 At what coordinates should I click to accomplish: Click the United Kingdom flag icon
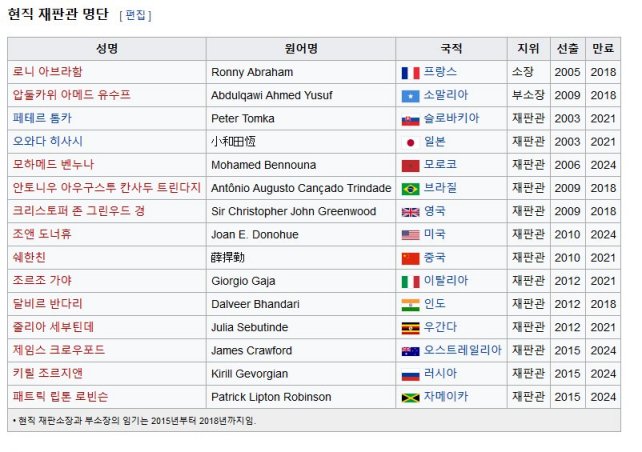(x=410, y=212)
